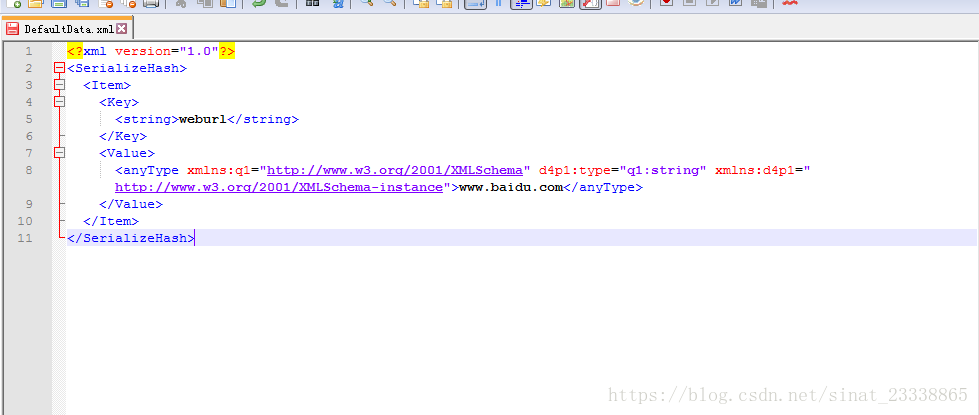
Task: Click the Open file folder icon
Action: point(36,3)
